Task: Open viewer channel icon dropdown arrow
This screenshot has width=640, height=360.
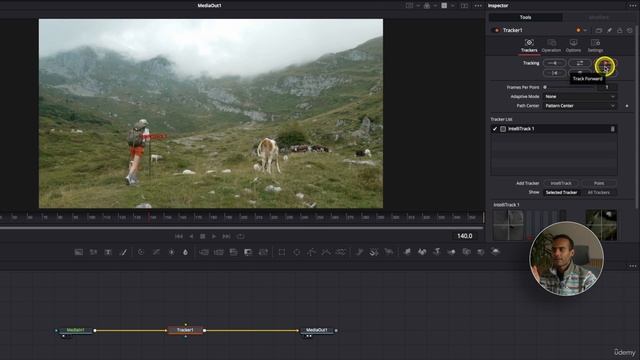Action: pyautogui.click(x=435, y=6)
